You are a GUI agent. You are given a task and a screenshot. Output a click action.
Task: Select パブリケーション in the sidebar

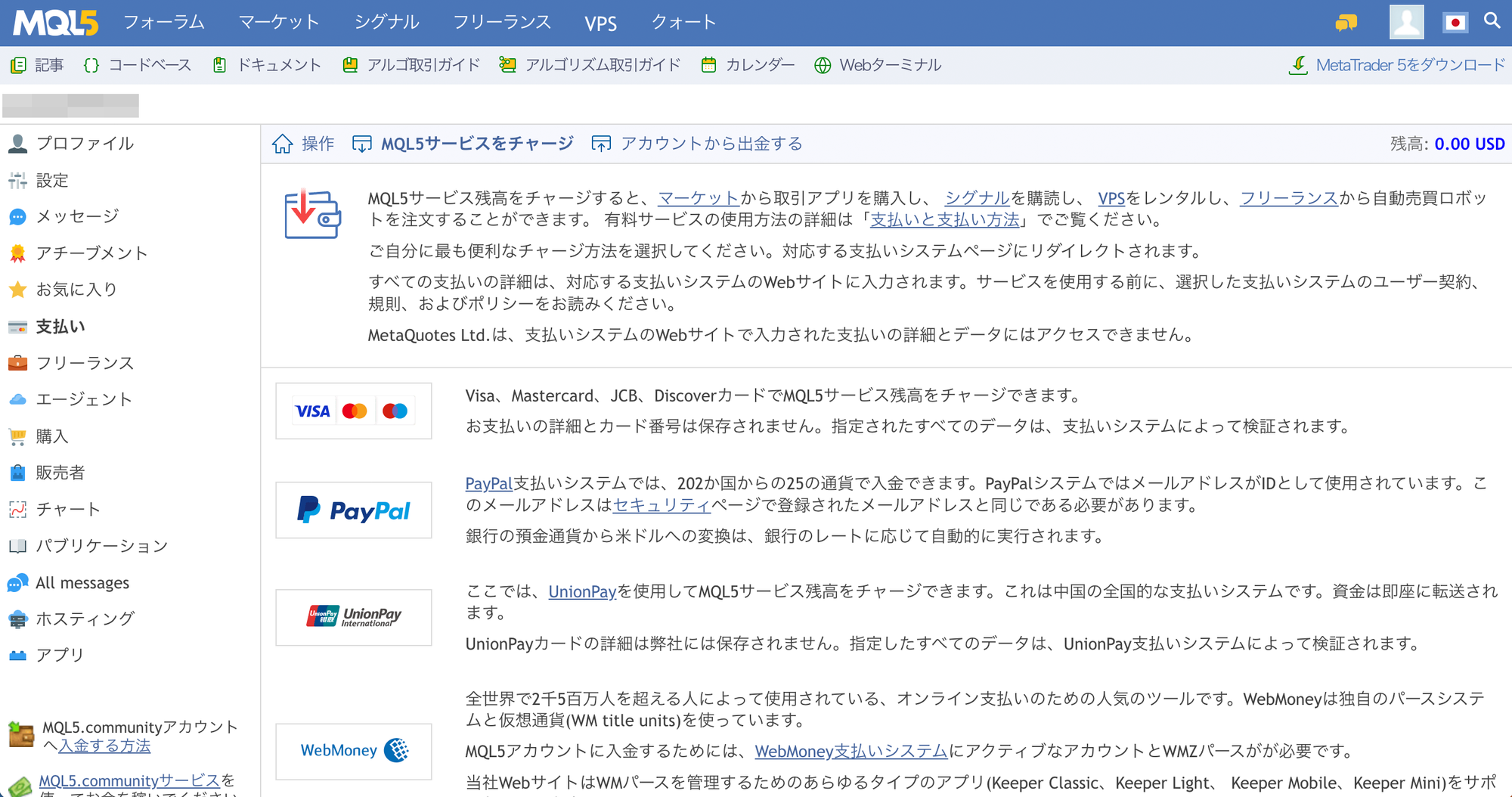tap(102, 546)
